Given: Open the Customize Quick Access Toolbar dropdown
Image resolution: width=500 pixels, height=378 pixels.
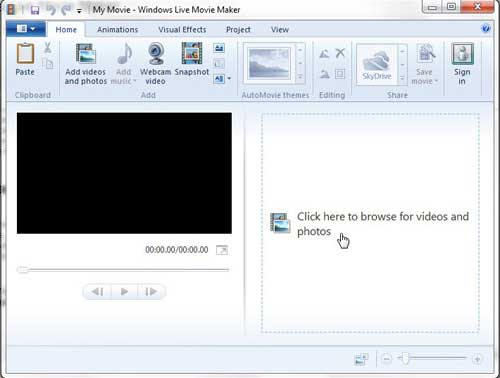Looking at the screenshot, I should tap(79, 11).
